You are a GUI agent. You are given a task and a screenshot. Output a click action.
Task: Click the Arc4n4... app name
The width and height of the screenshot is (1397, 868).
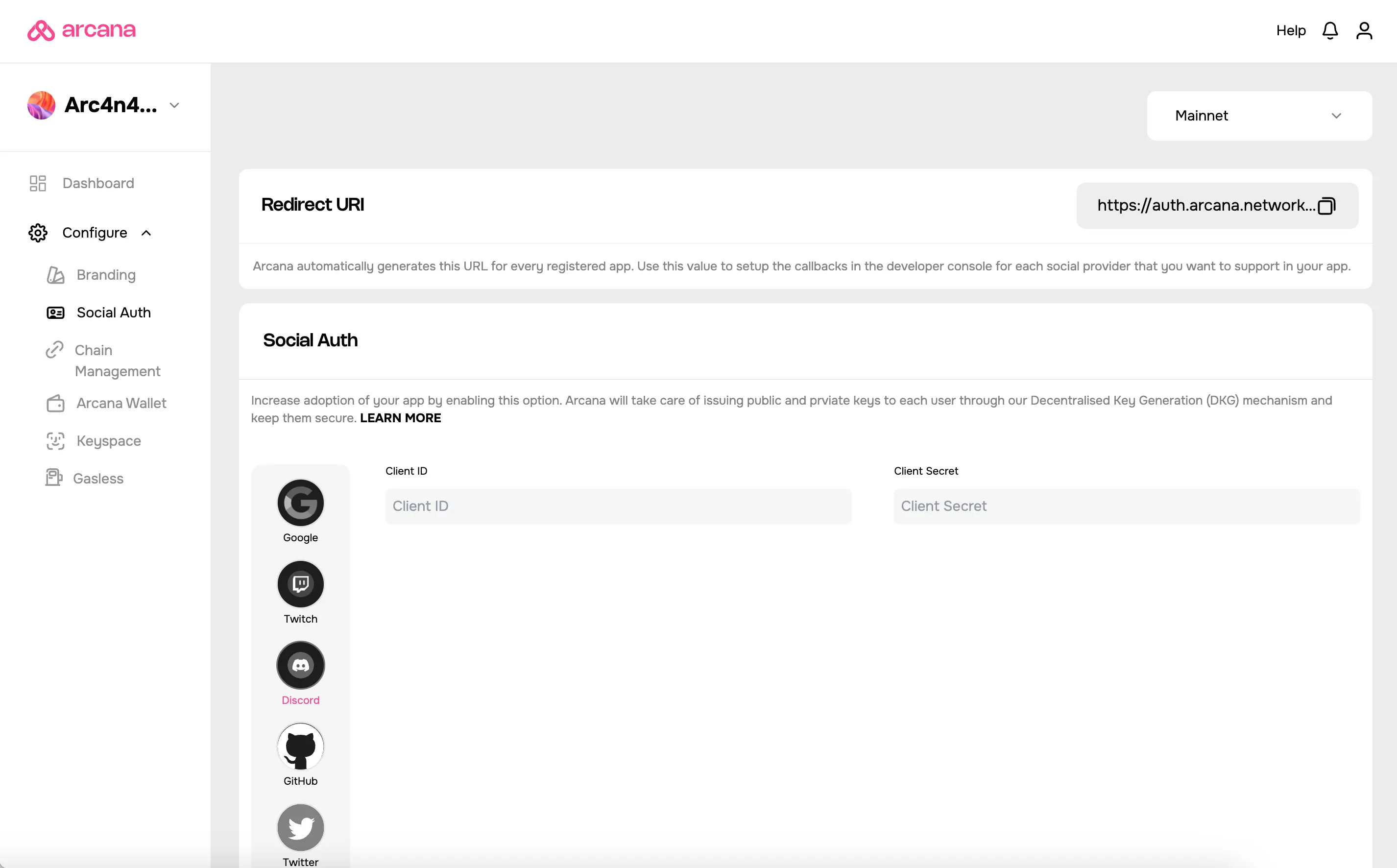coord(111,105)
